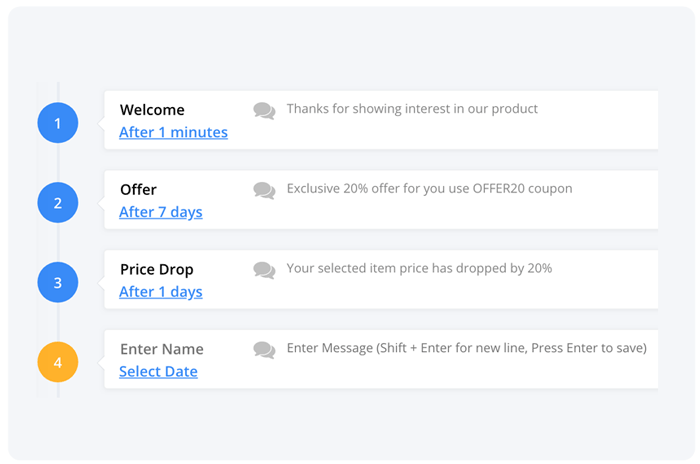The width and height of the screenshot is (700, 464).
Task: Select step 2 circle marker
Action: tap(58, 203)
